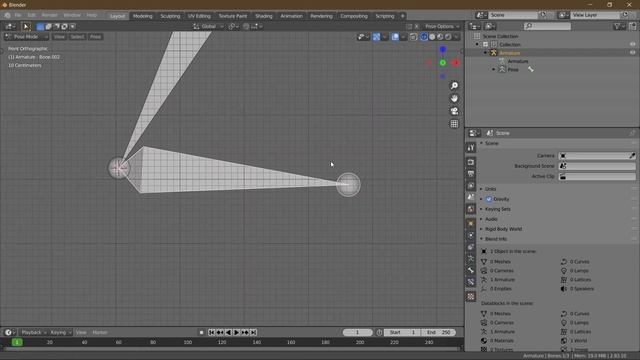
Task: Enable solid viewport shading
Action: pos(432,37)
